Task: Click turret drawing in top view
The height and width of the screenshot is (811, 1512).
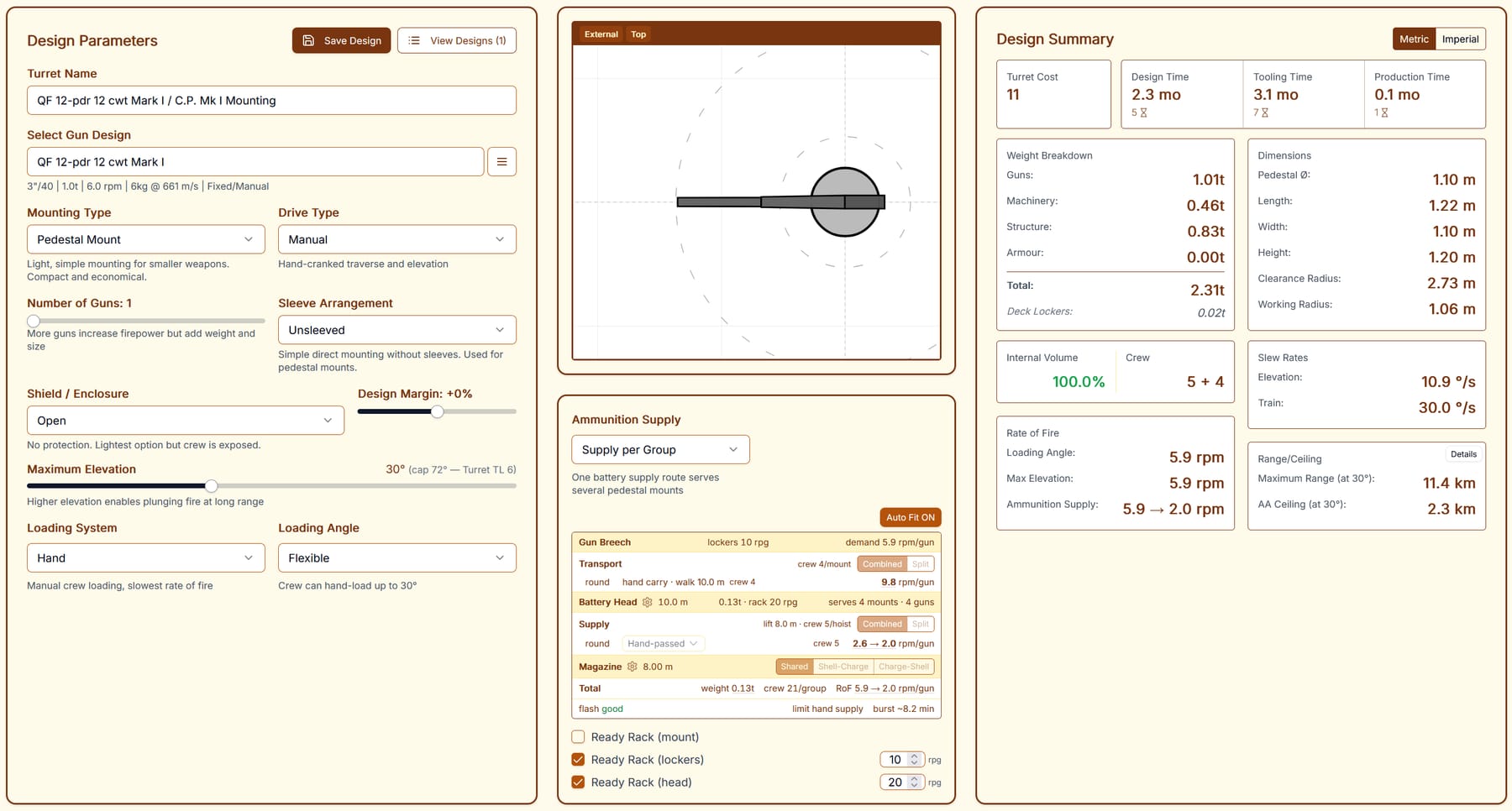Action: (781, 202)
